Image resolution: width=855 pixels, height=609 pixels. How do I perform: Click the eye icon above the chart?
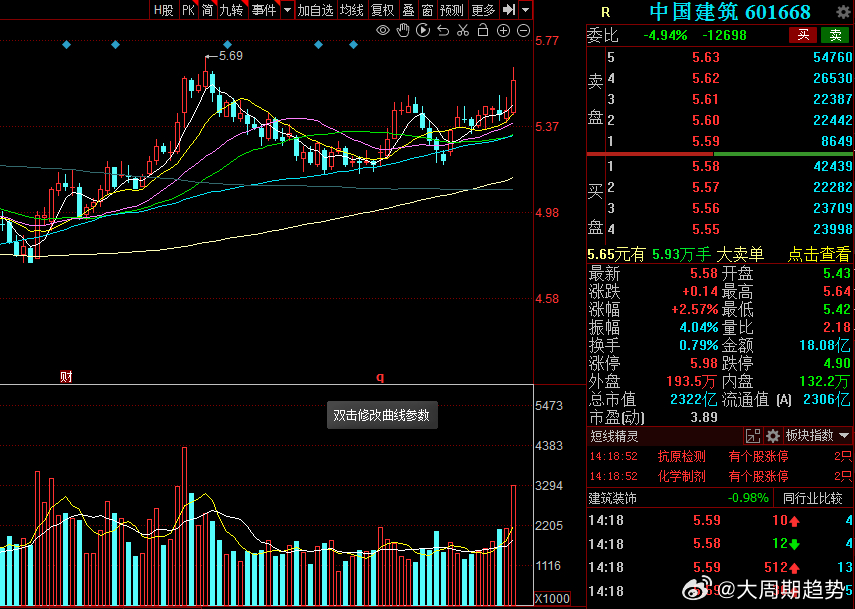coord(383,30)
